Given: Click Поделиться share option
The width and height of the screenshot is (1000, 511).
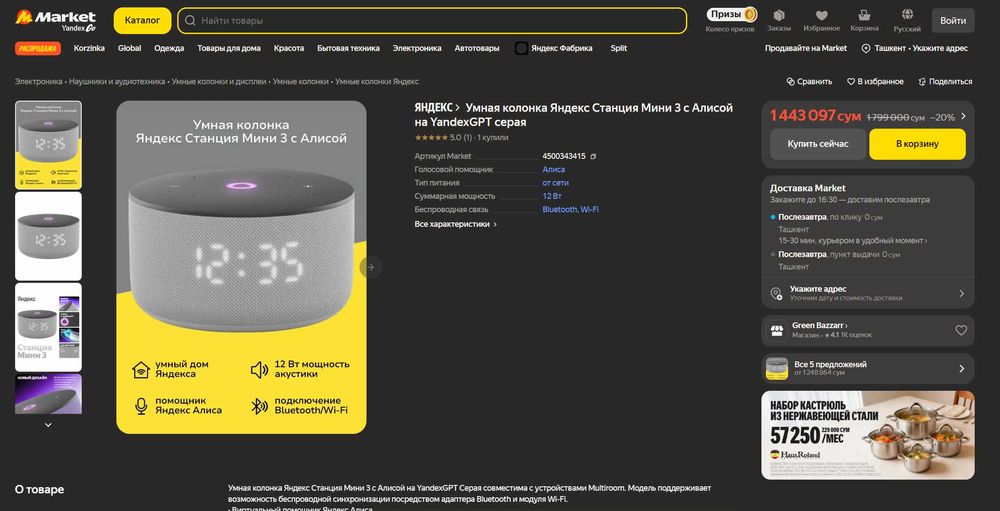Looking at the screenshot, I should pyautogui.click(x=945, y=82).
